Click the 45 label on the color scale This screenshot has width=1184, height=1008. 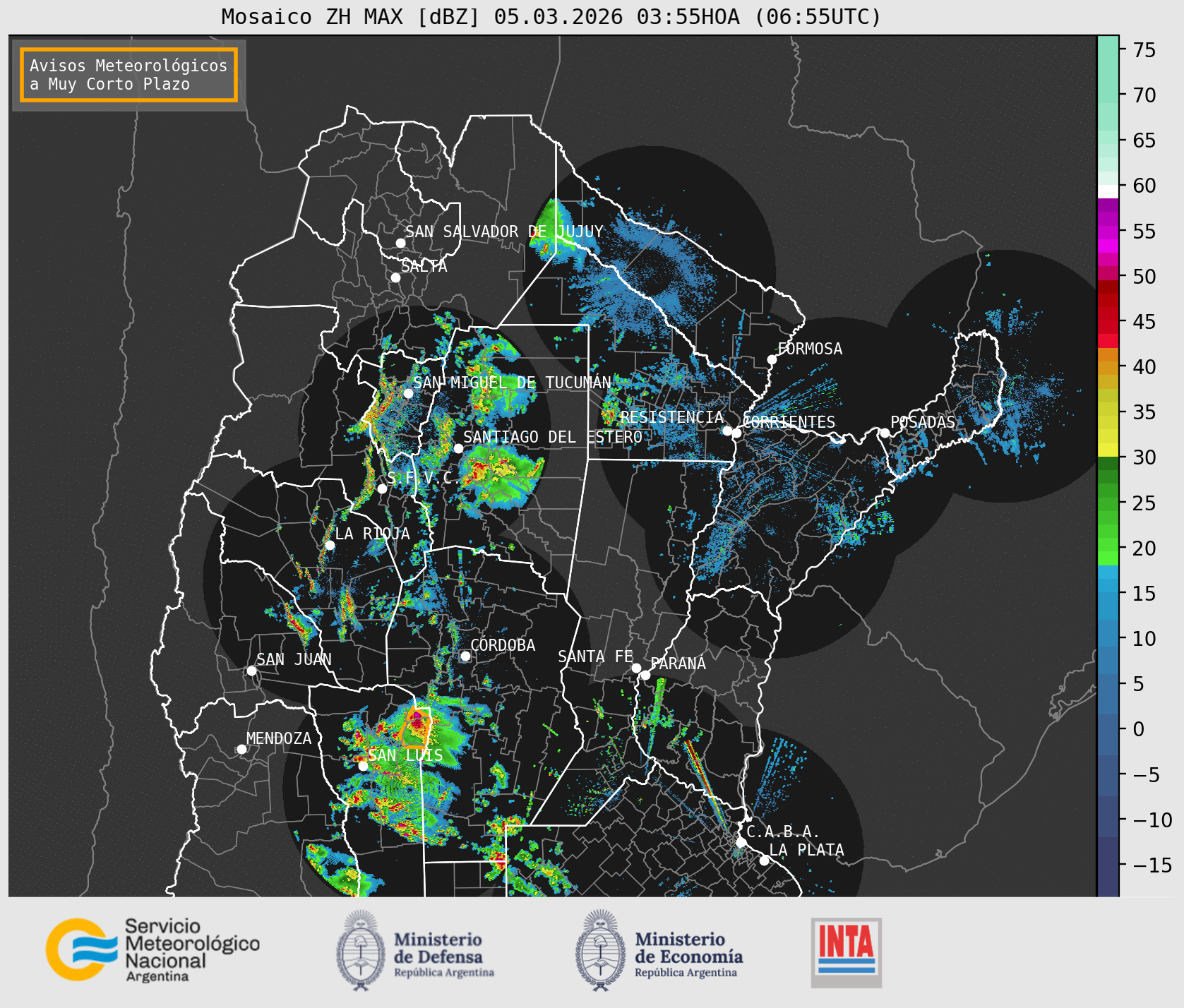(x=1144, y=322)
